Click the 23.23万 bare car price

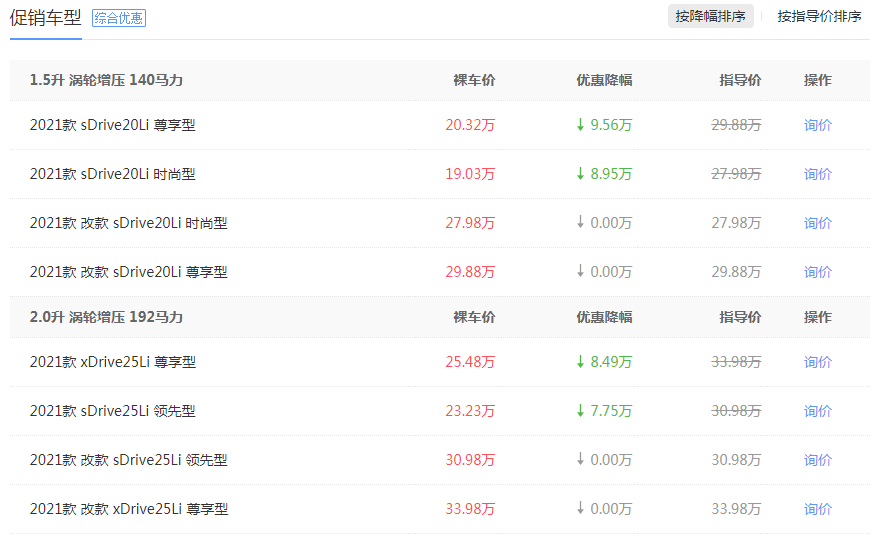tap(470, 411)
